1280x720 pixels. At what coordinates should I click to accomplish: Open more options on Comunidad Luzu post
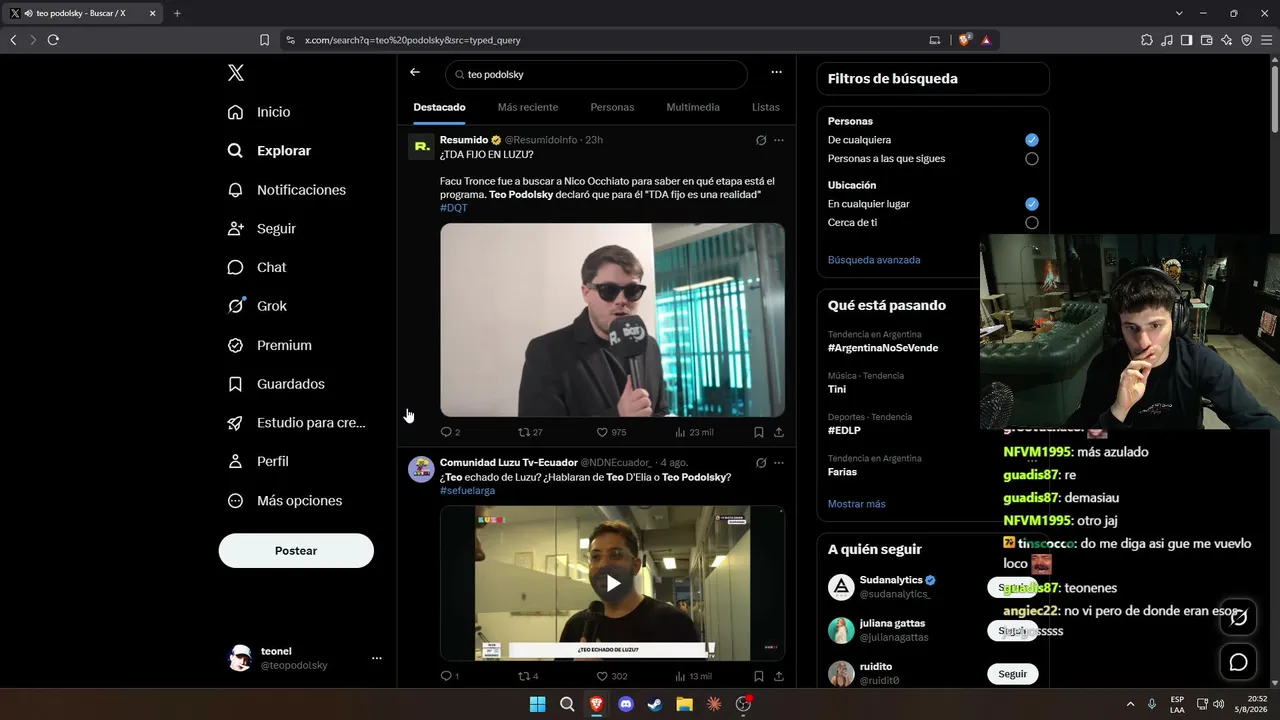779,463
